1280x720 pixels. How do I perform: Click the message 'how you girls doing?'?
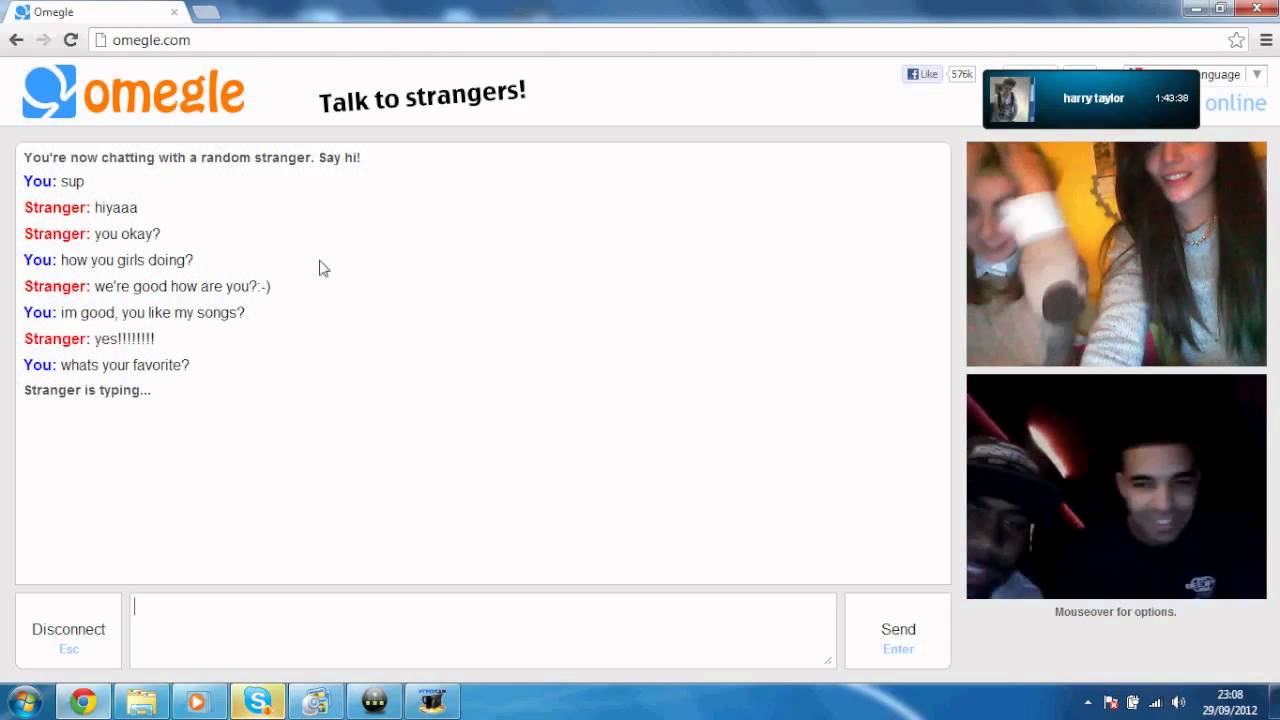127,260
